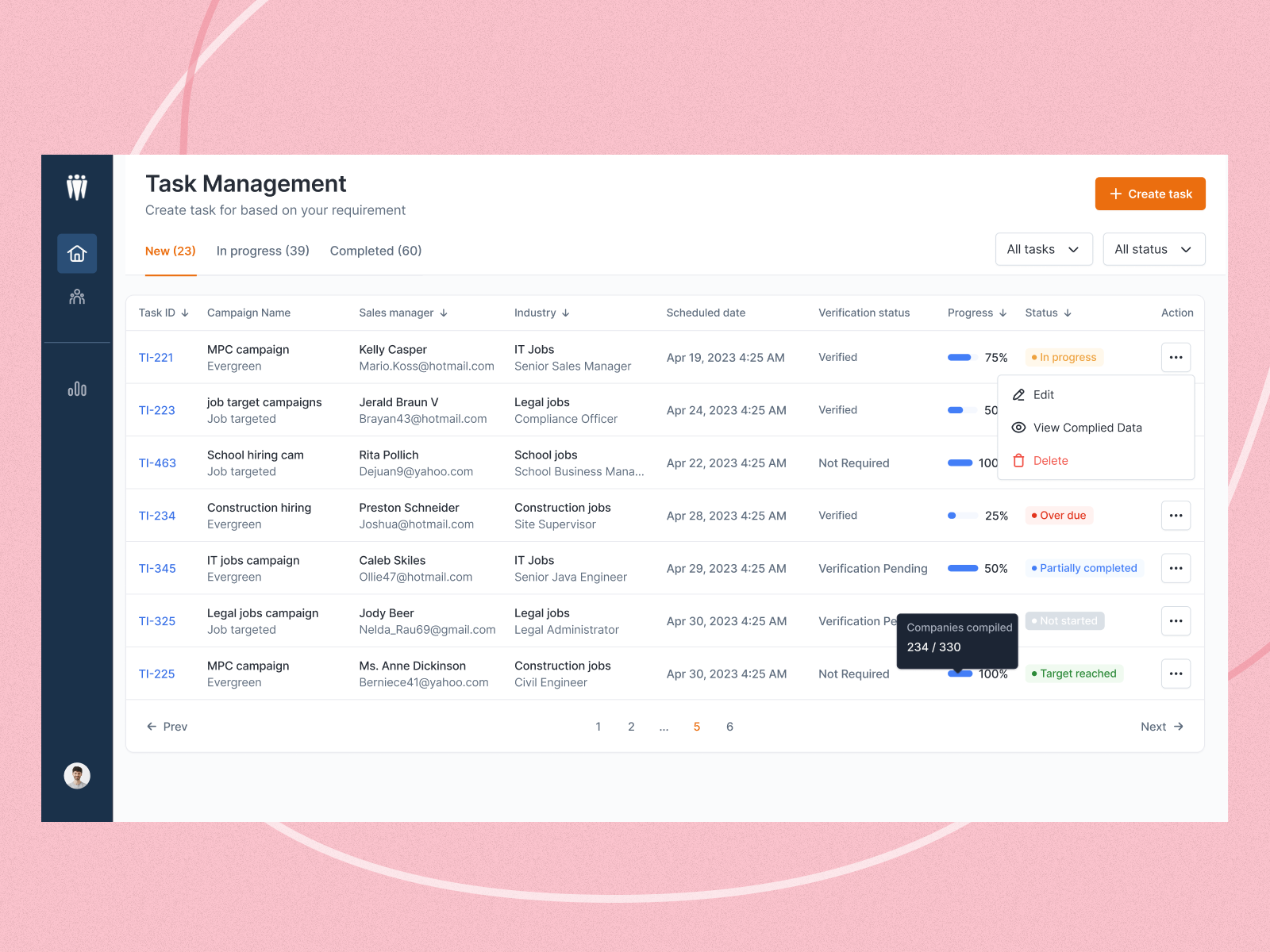Toggle the Status column sort order
The image size is (1270, 952).
tap(1068, 313)
